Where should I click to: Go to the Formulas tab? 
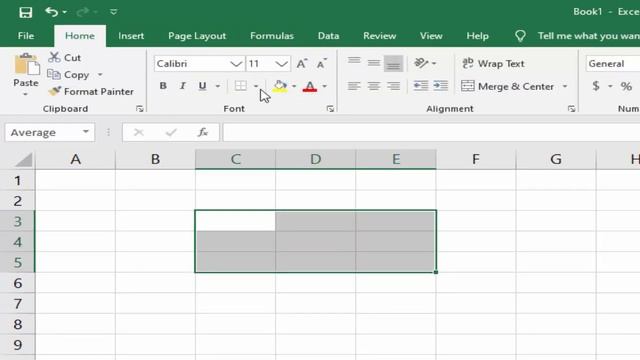coord(272,36)
